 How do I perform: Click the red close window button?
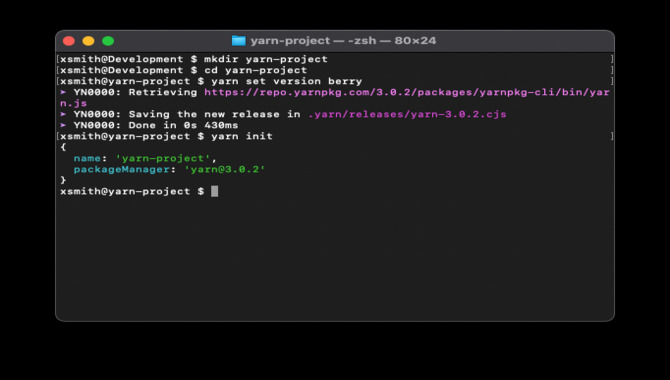pos(69,41)
